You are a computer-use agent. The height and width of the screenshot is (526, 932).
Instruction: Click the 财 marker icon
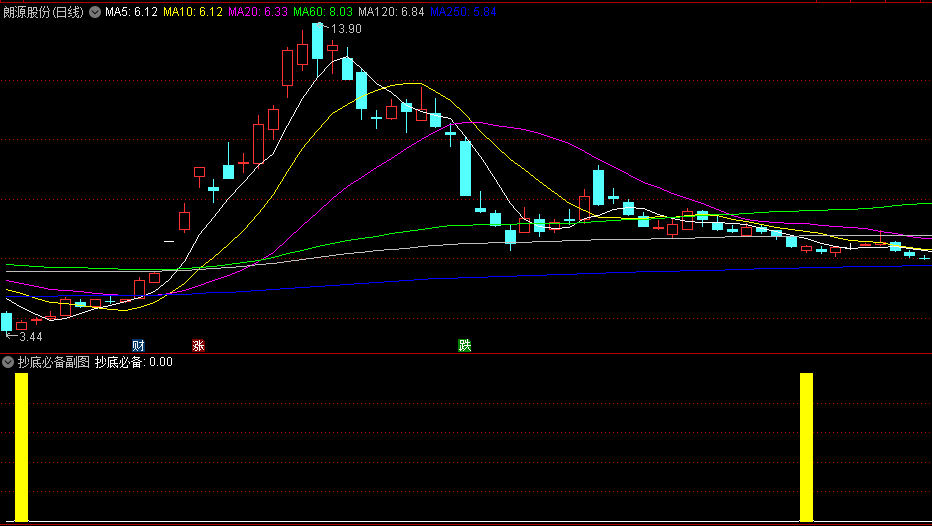[x=138, y=345]
